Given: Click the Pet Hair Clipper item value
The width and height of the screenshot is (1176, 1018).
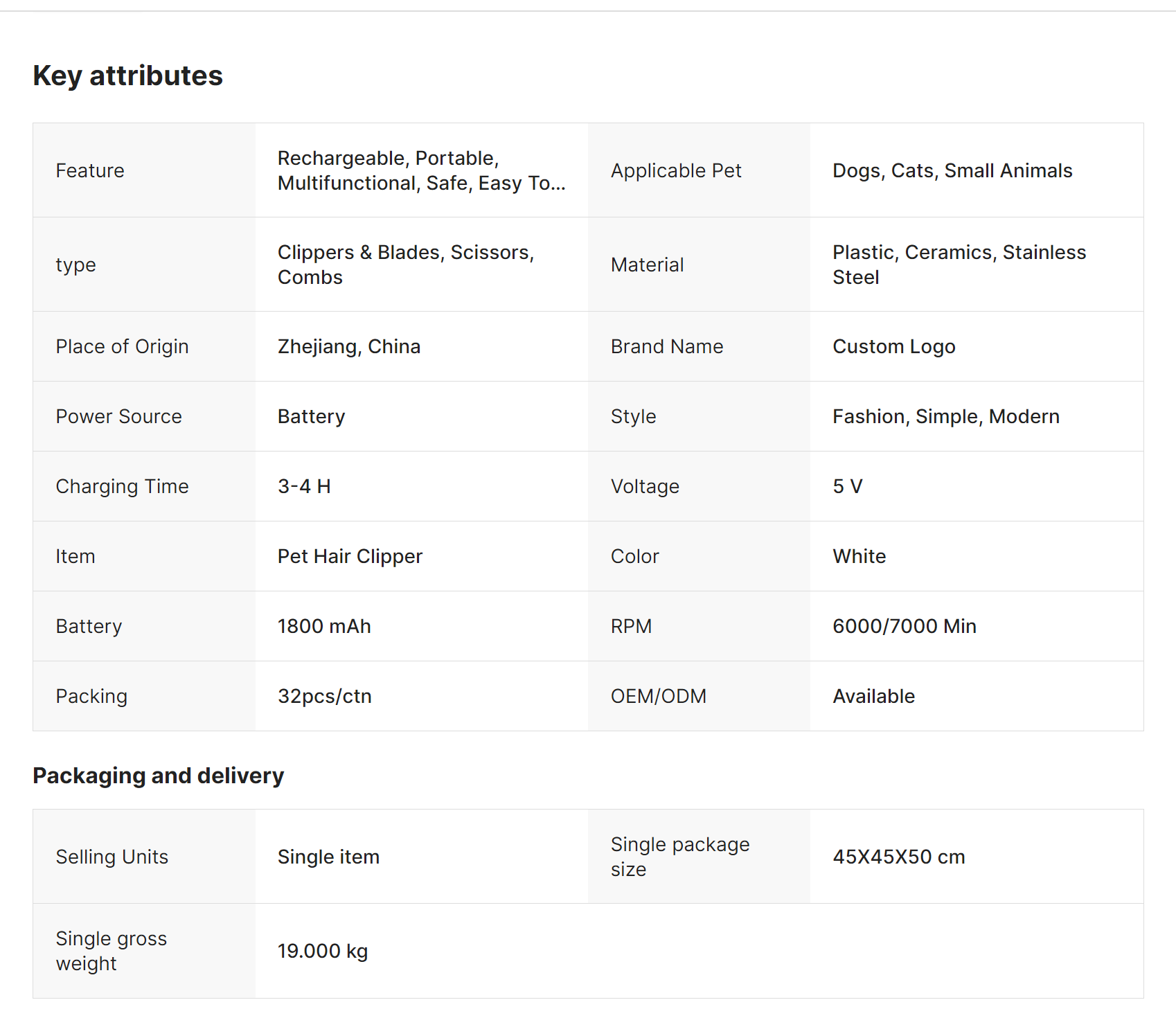Looking at the screenshot, I should 350,556.
